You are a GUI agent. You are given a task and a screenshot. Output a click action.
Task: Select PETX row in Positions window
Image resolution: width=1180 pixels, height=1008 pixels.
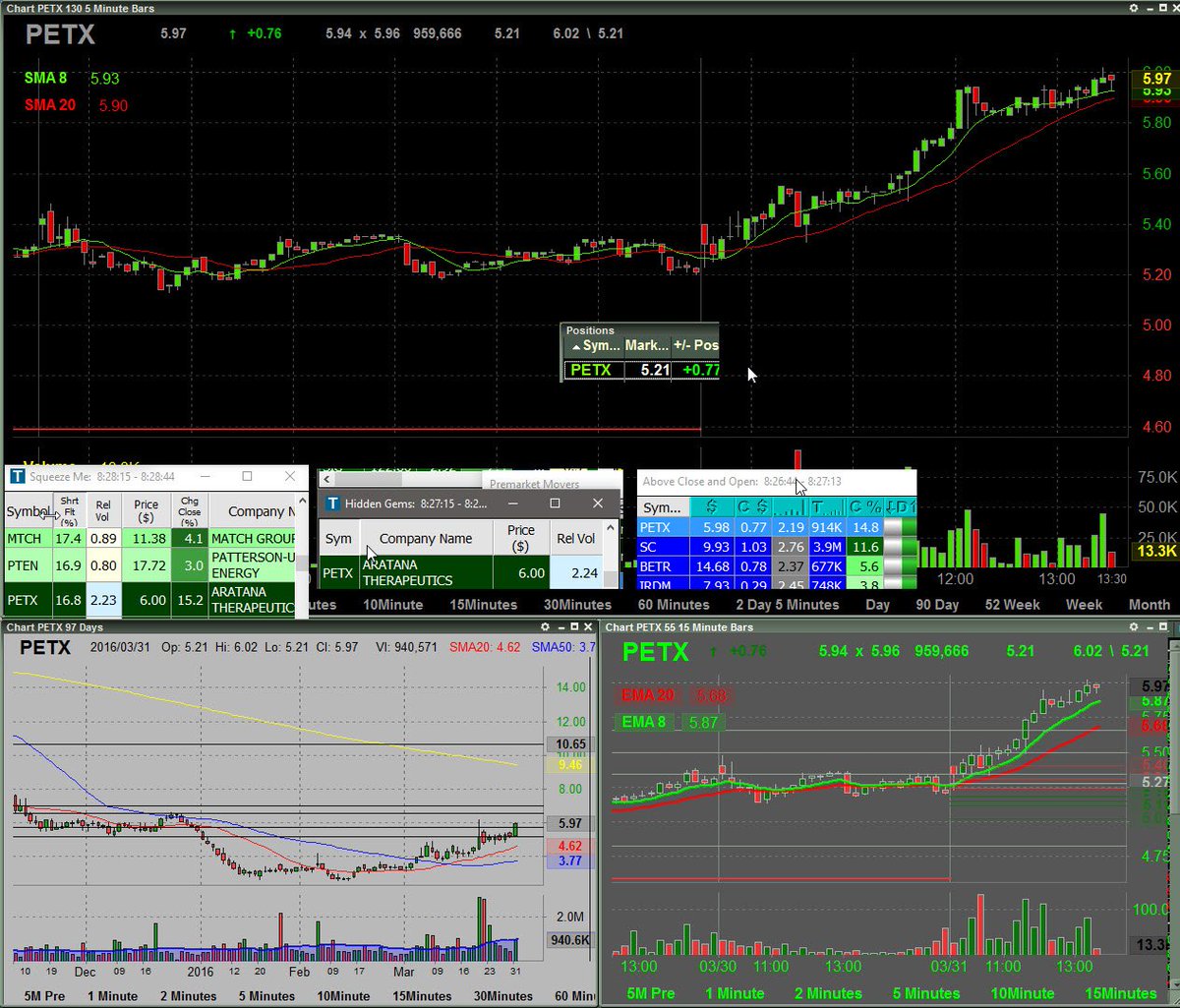pos(641,370)
